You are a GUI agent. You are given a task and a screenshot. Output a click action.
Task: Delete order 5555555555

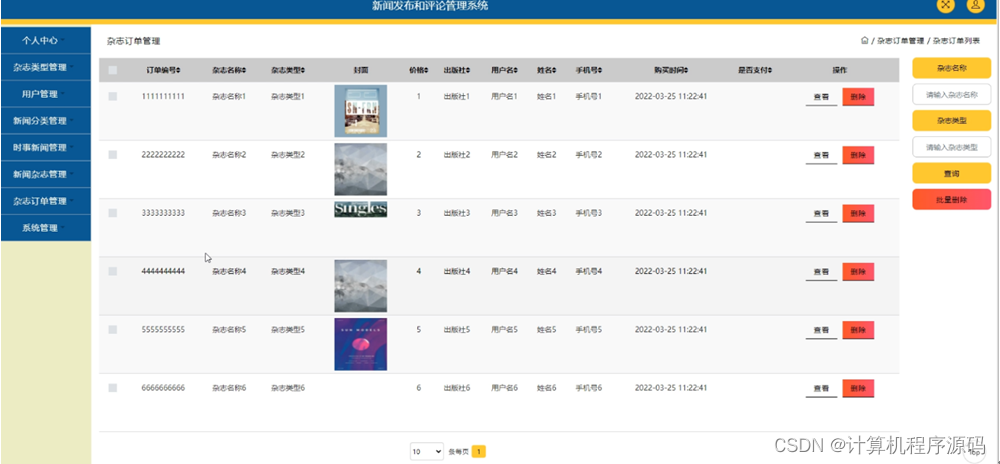pos(858,330)
